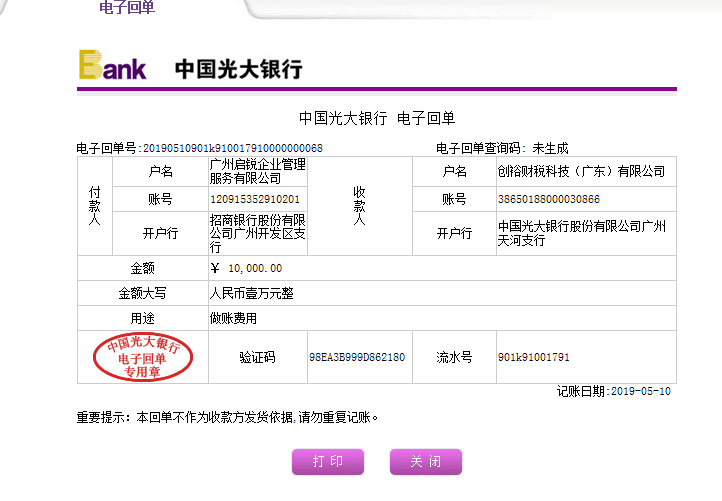Click the 付款人 row header

pos(94,206)
